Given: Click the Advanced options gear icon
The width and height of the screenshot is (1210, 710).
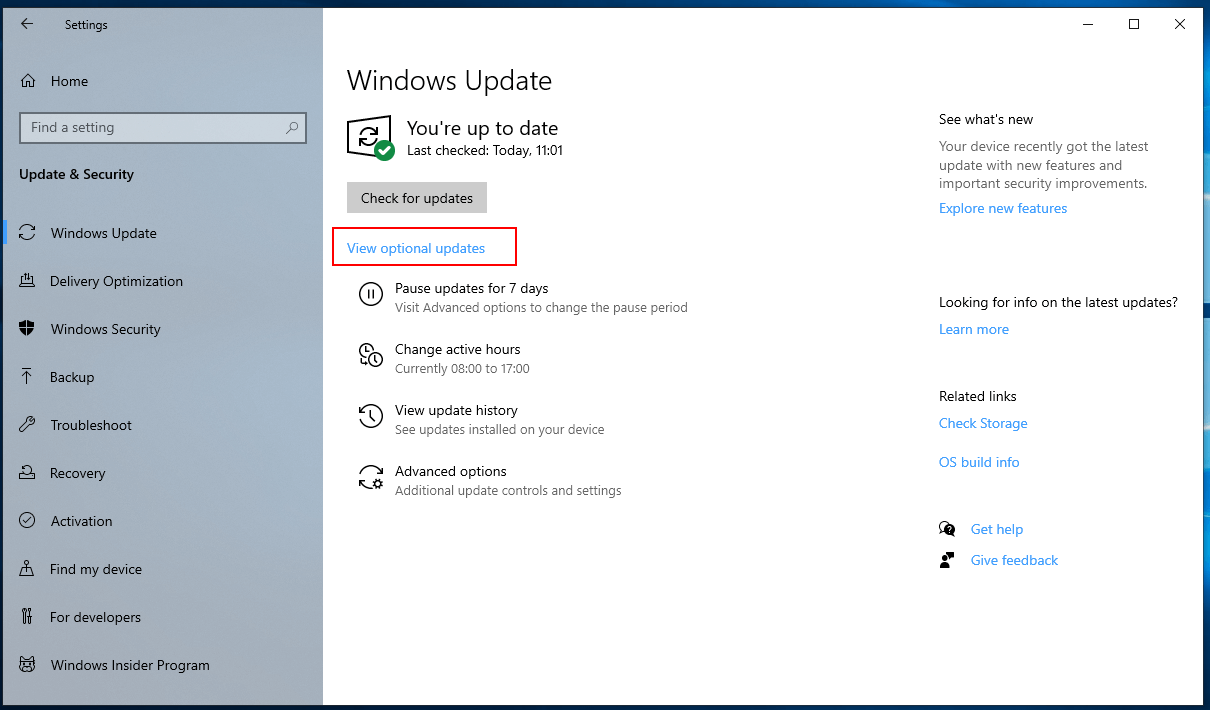Looking at the screenshot, I should tap(370, 477).
